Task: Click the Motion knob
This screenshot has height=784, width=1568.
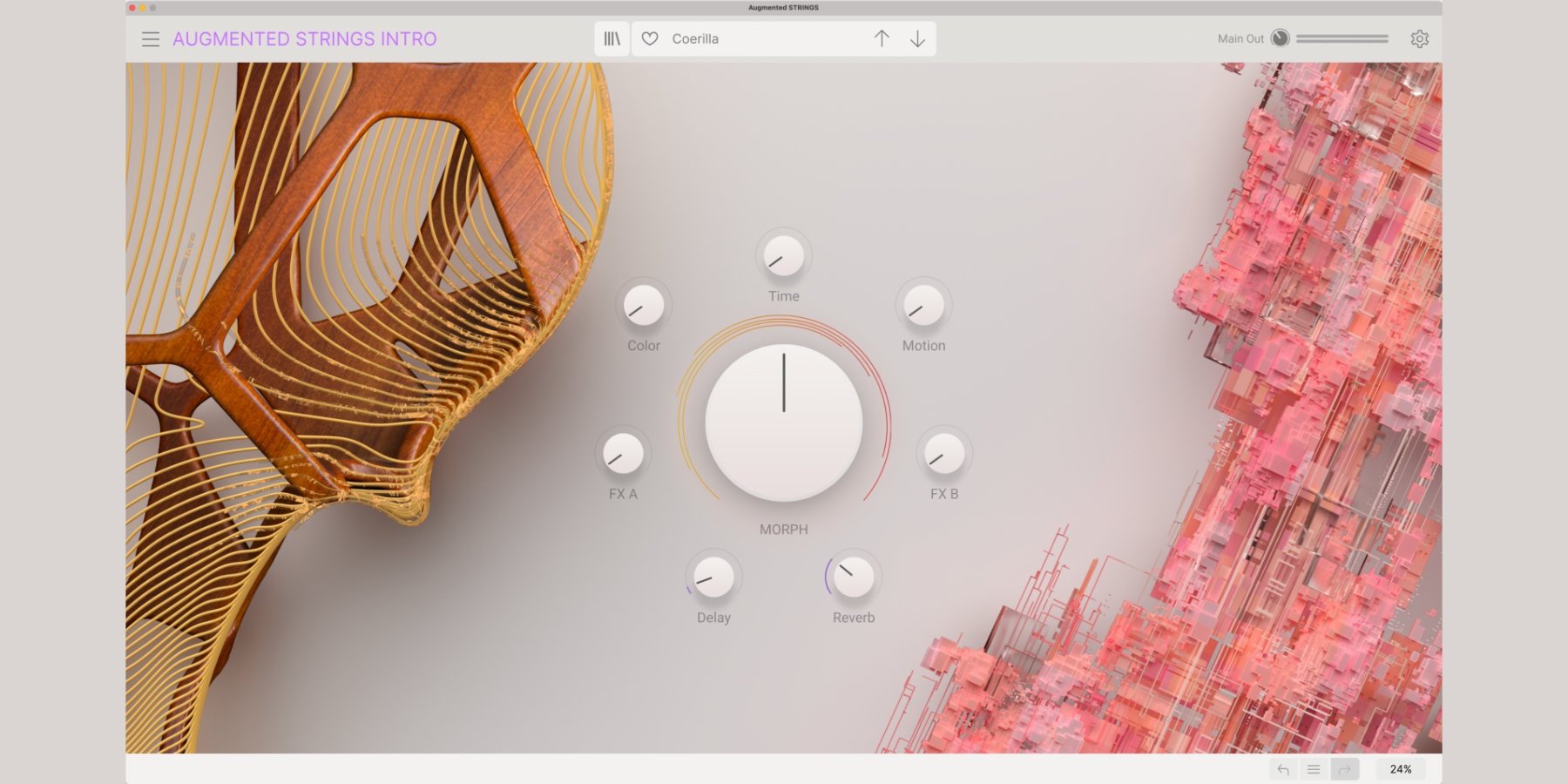Action: tap(924, 306)
